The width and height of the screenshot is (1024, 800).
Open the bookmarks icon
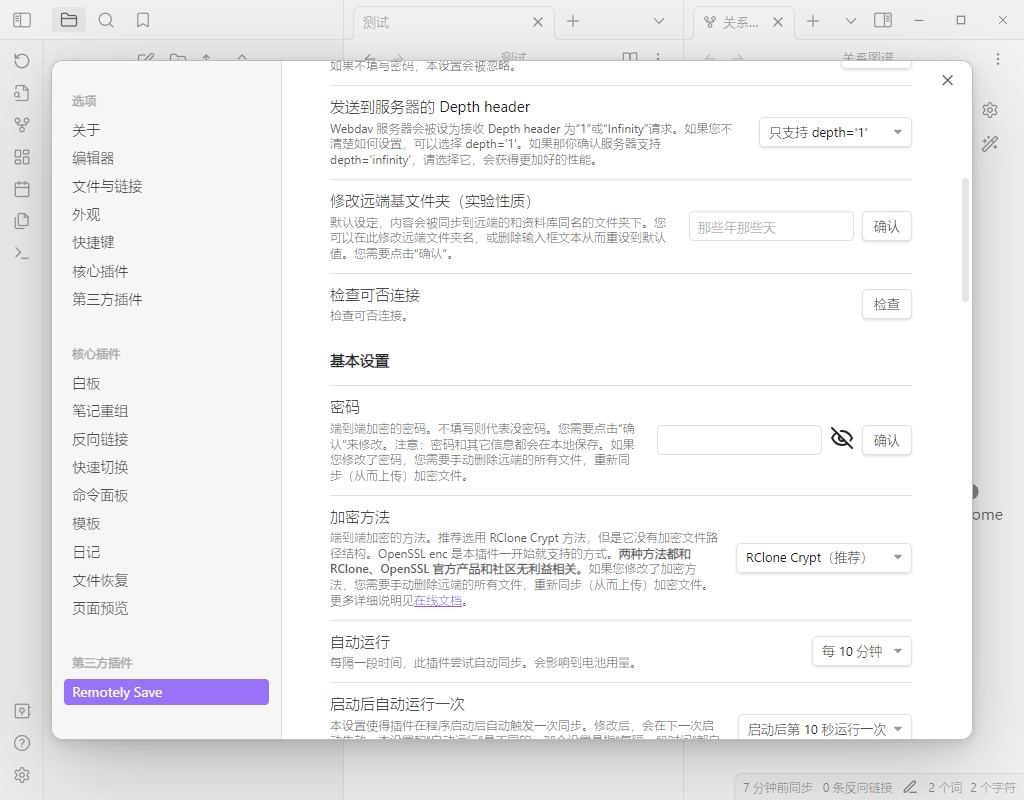click(143, 20)
